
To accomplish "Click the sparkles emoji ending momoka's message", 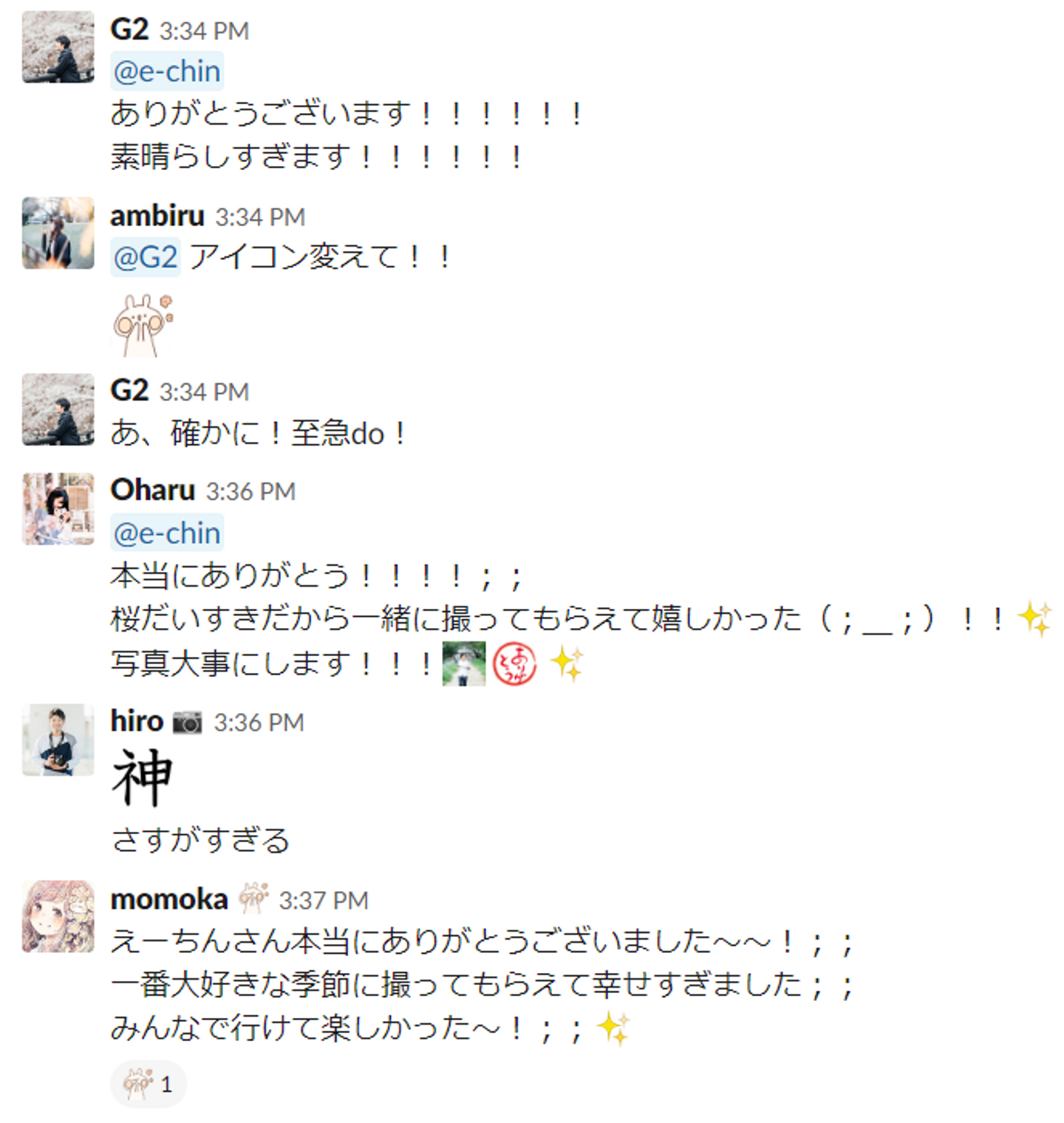I will pos(613,1028).
